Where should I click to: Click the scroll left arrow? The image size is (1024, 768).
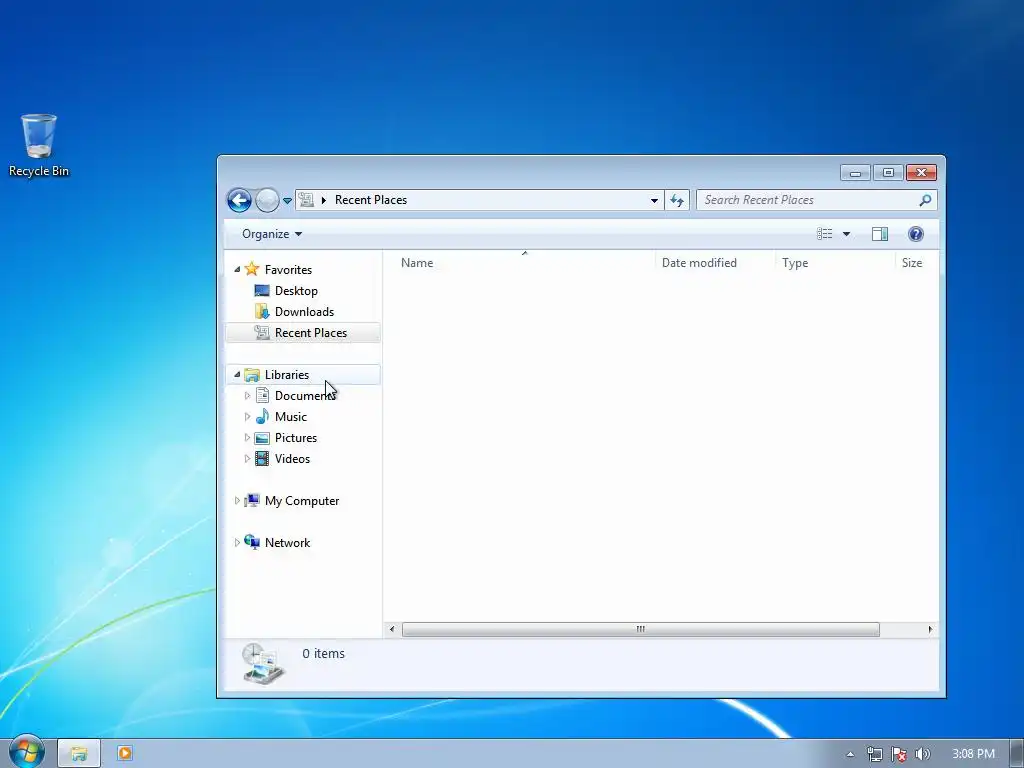(391, 629)
